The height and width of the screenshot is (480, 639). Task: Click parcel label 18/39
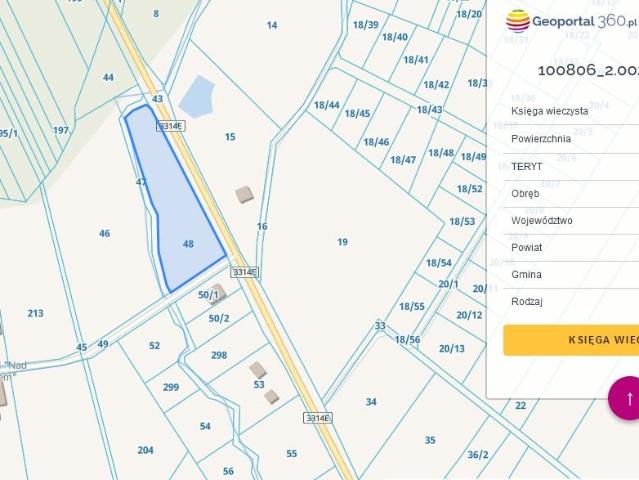coord(366,25)
